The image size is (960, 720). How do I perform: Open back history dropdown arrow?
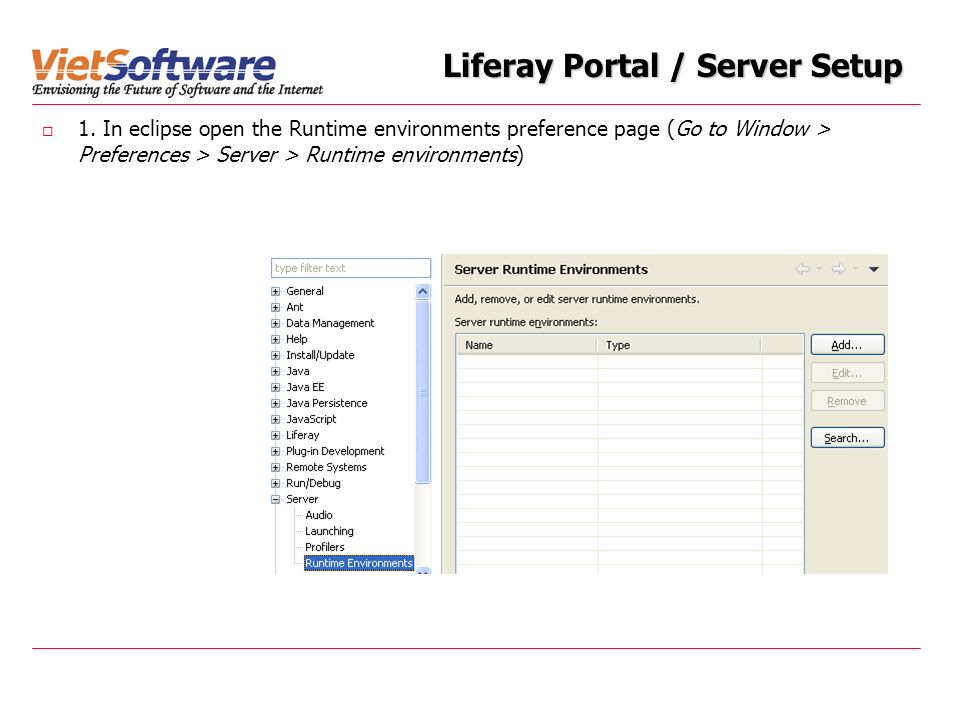click(819, 269)
